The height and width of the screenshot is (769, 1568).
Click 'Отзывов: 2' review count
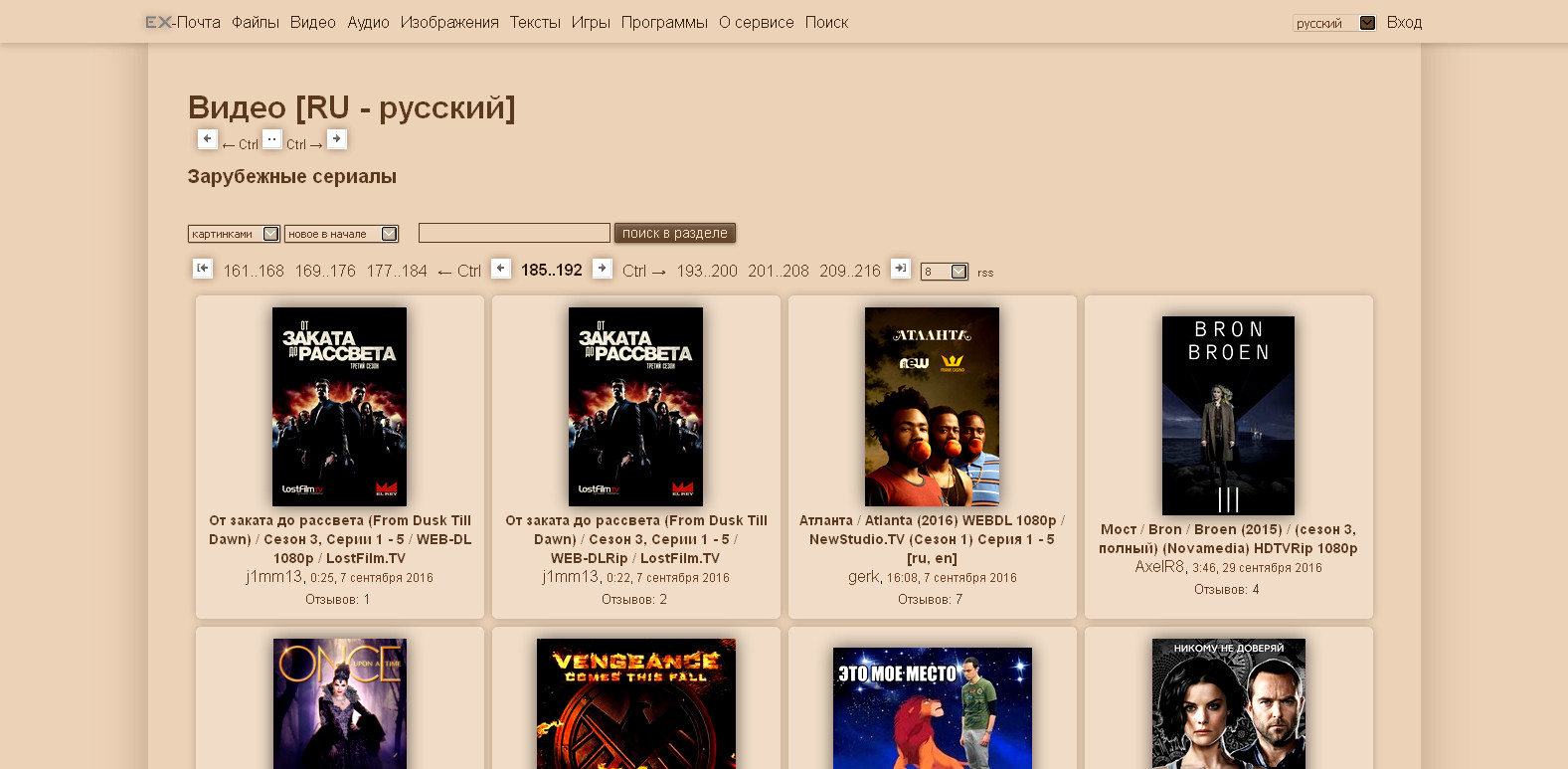(x=634, y=600)
